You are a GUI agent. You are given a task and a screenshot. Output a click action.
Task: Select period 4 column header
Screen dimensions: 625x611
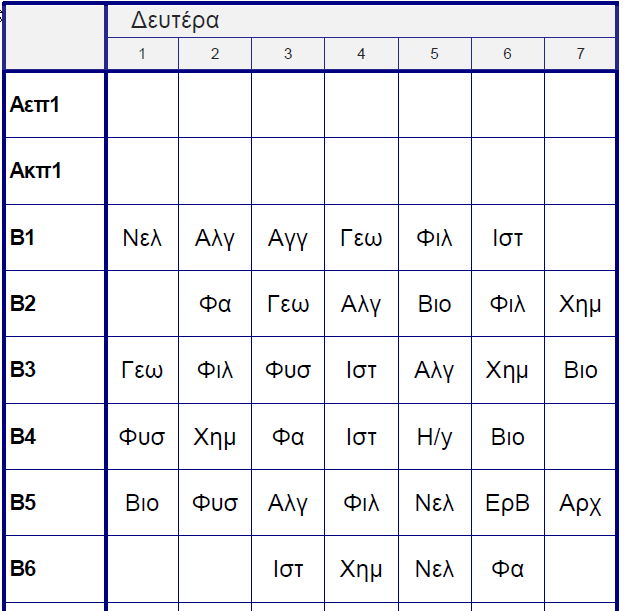pyautogui.click(x=361, y=54)
